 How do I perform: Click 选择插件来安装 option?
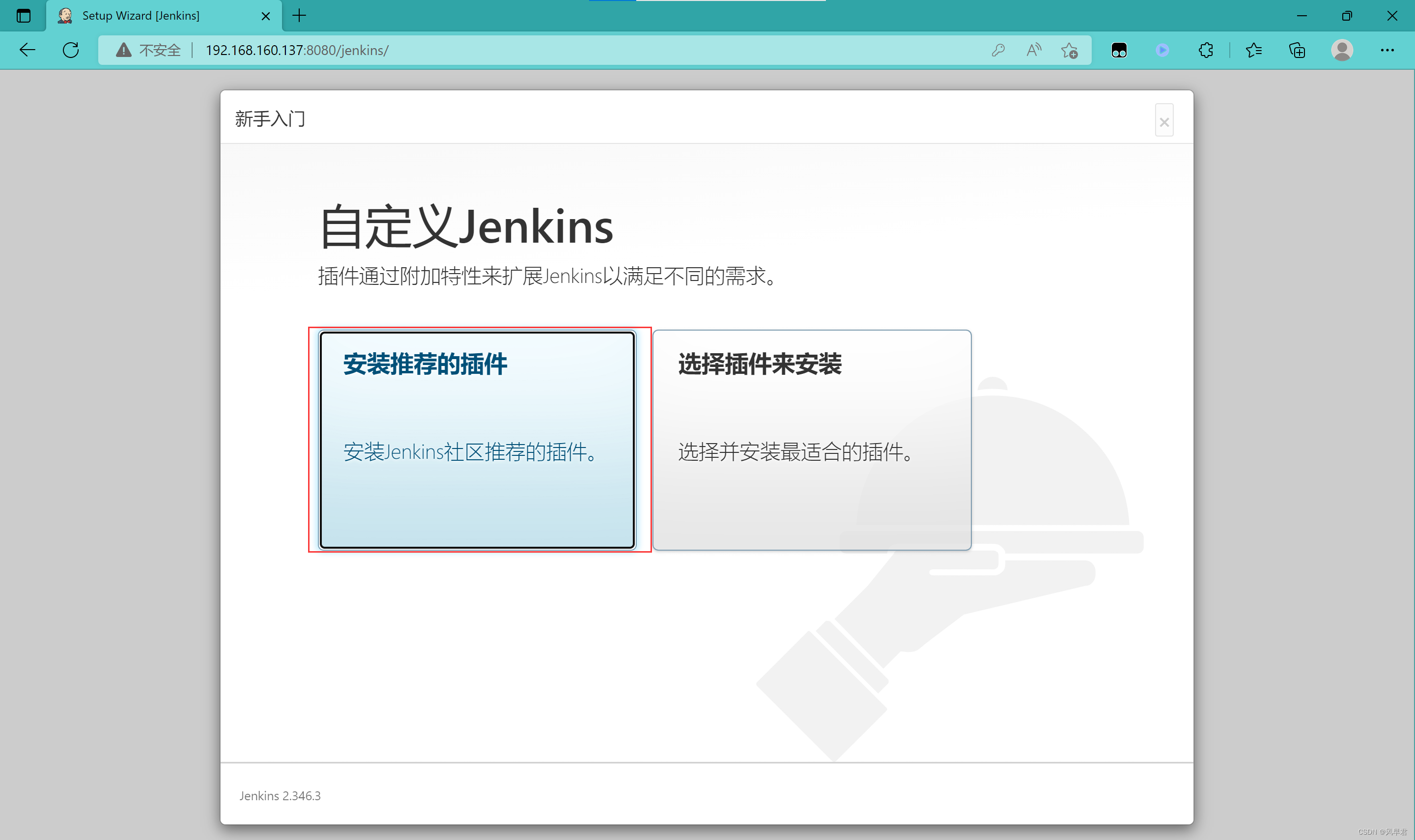click(x=812, y=440)
